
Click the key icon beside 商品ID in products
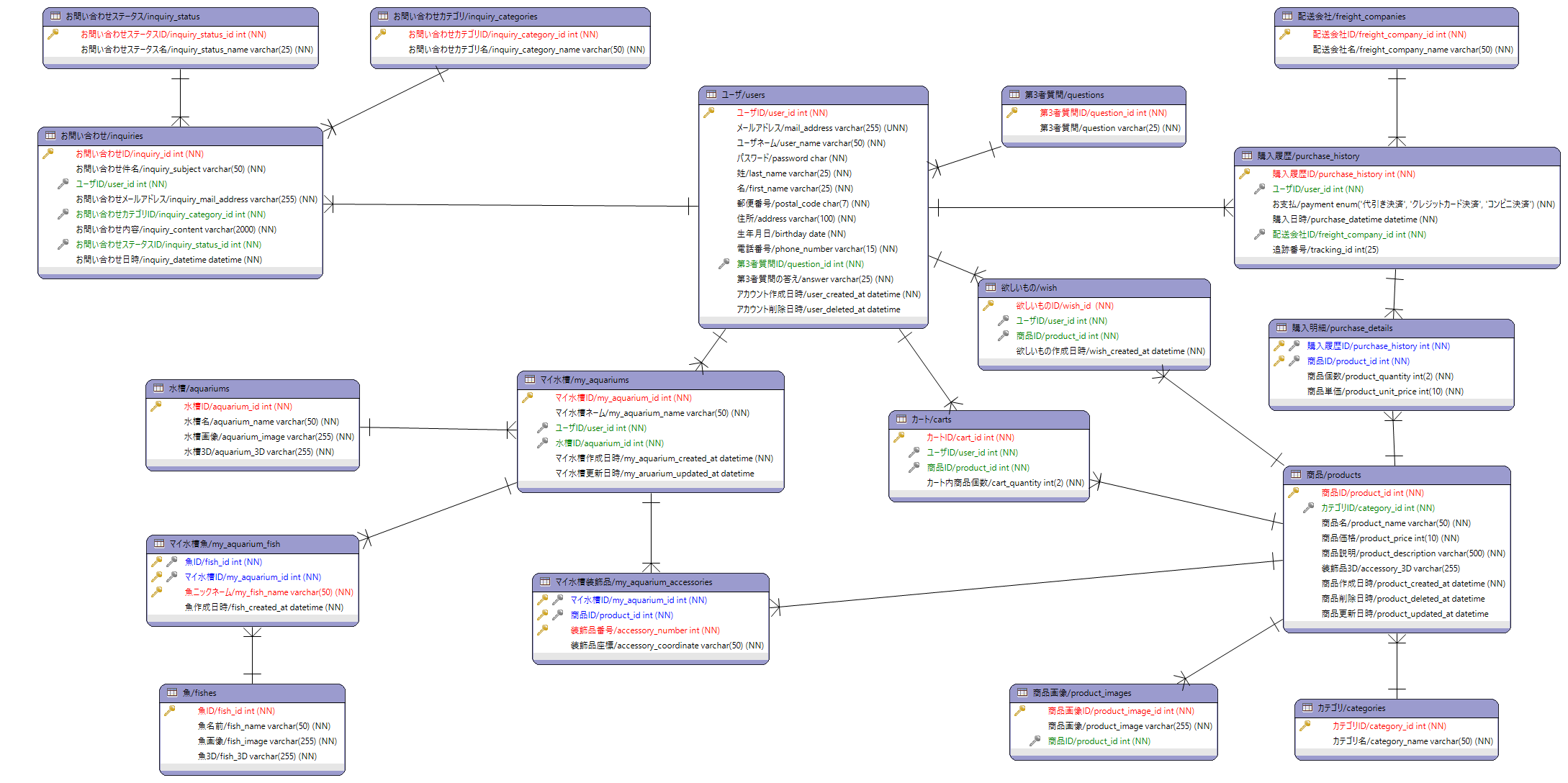point(1294,493)
